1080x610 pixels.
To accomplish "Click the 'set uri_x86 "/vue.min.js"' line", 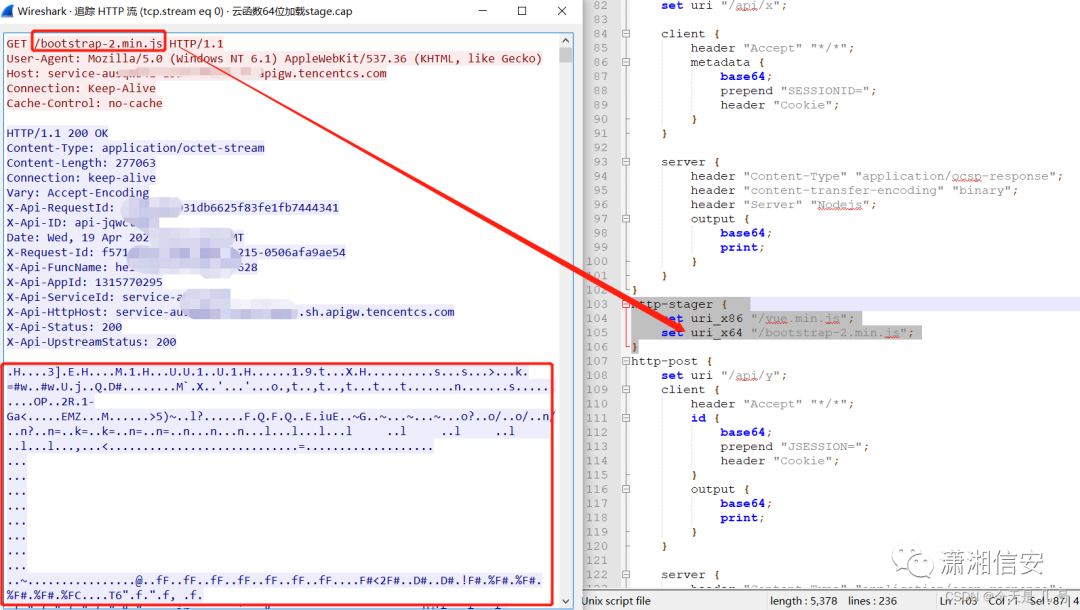I will pos(758,318).
